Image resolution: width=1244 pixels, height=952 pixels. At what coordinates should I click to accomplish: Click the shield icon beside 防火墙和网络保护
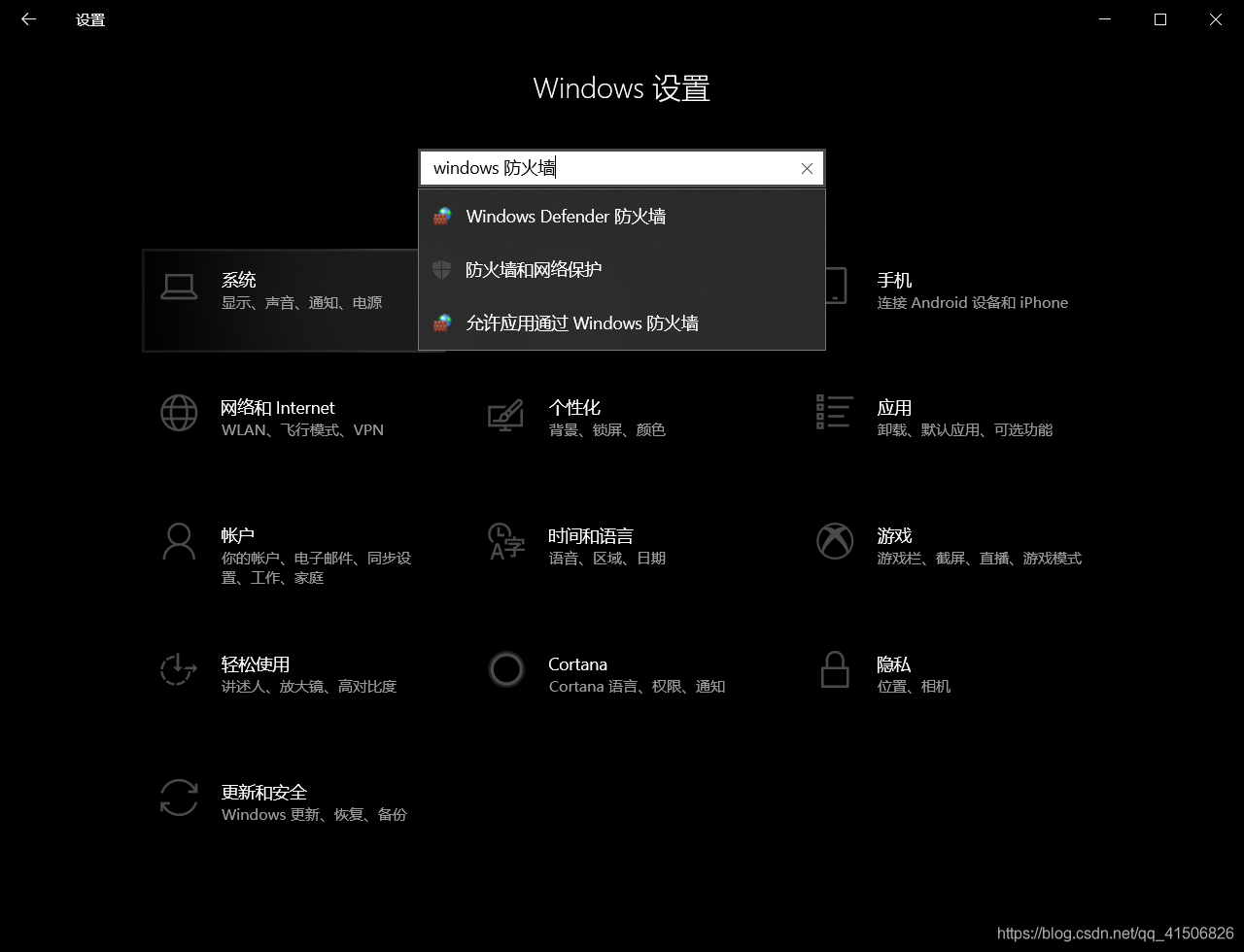[x=442, y=269]
